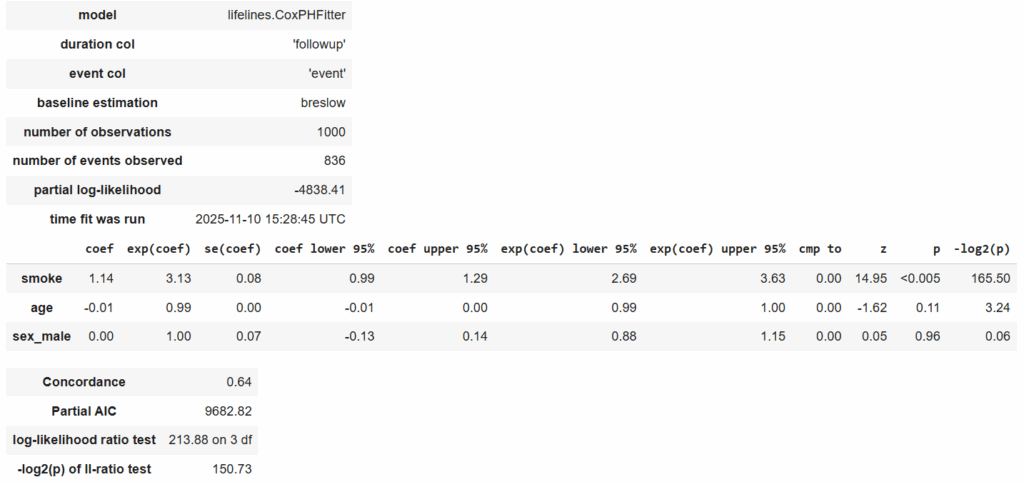This screenshot has height=482, width=1024.
Task: Click smoke se(coef) value 0.08
Action: tap(248, 278)
